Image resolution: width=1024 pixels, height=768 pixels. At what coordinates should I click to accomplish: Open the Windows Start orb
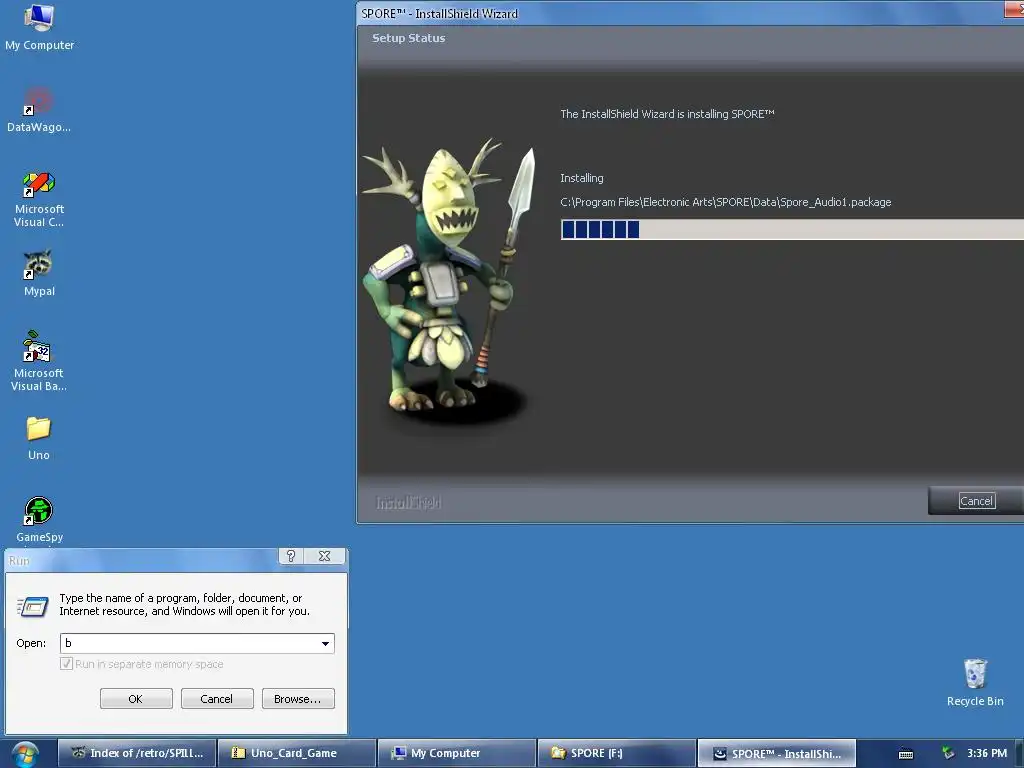(25, 754)
